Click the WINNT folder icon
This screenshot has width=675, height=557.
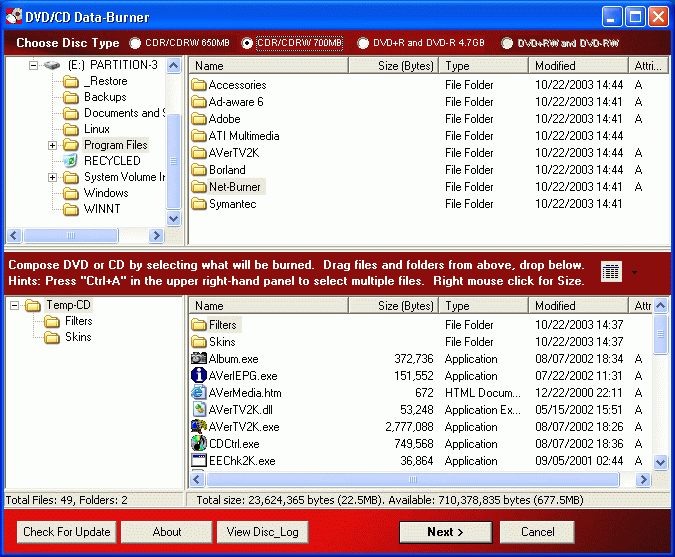pos(70,209)
